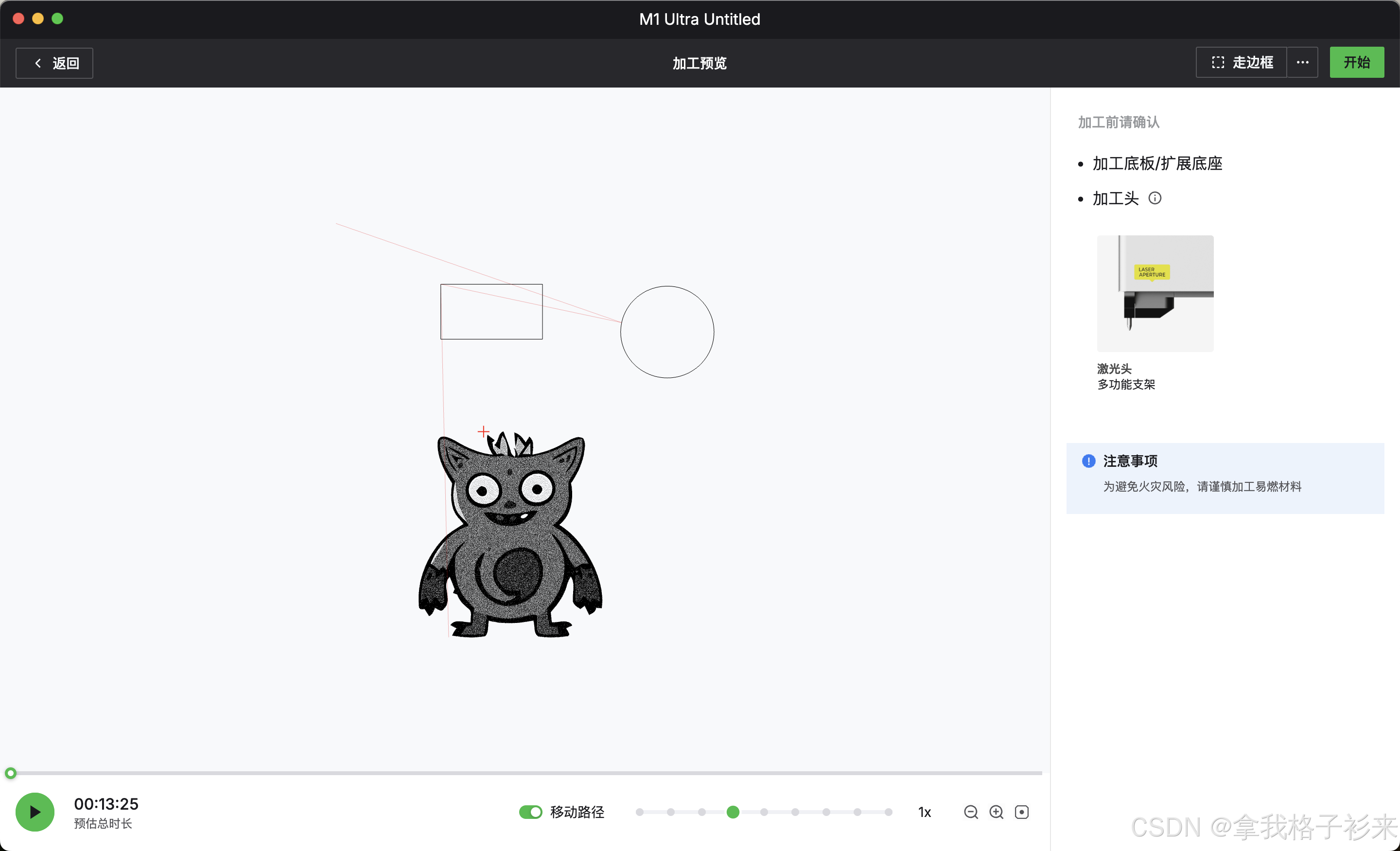Click the zoom in magnifier icon
The width and height of the screenshot is (1400, 851).
(997, 813)
